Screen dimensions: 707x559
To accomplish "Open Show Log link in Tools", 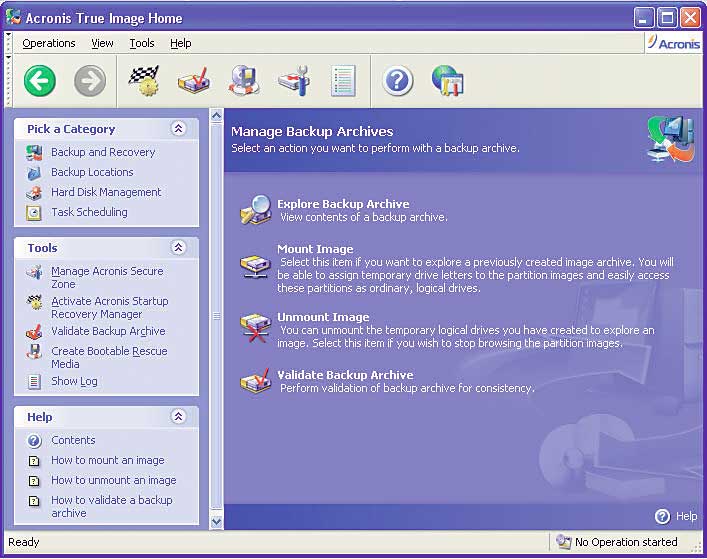I will click(x=74, y=381).
